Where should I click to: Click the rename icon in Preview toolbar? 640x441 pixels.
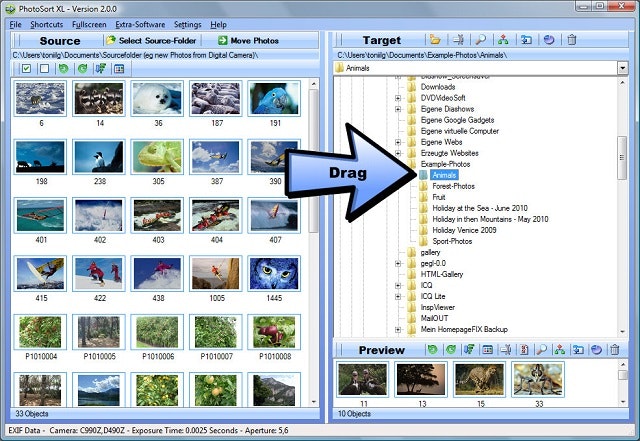506,350
